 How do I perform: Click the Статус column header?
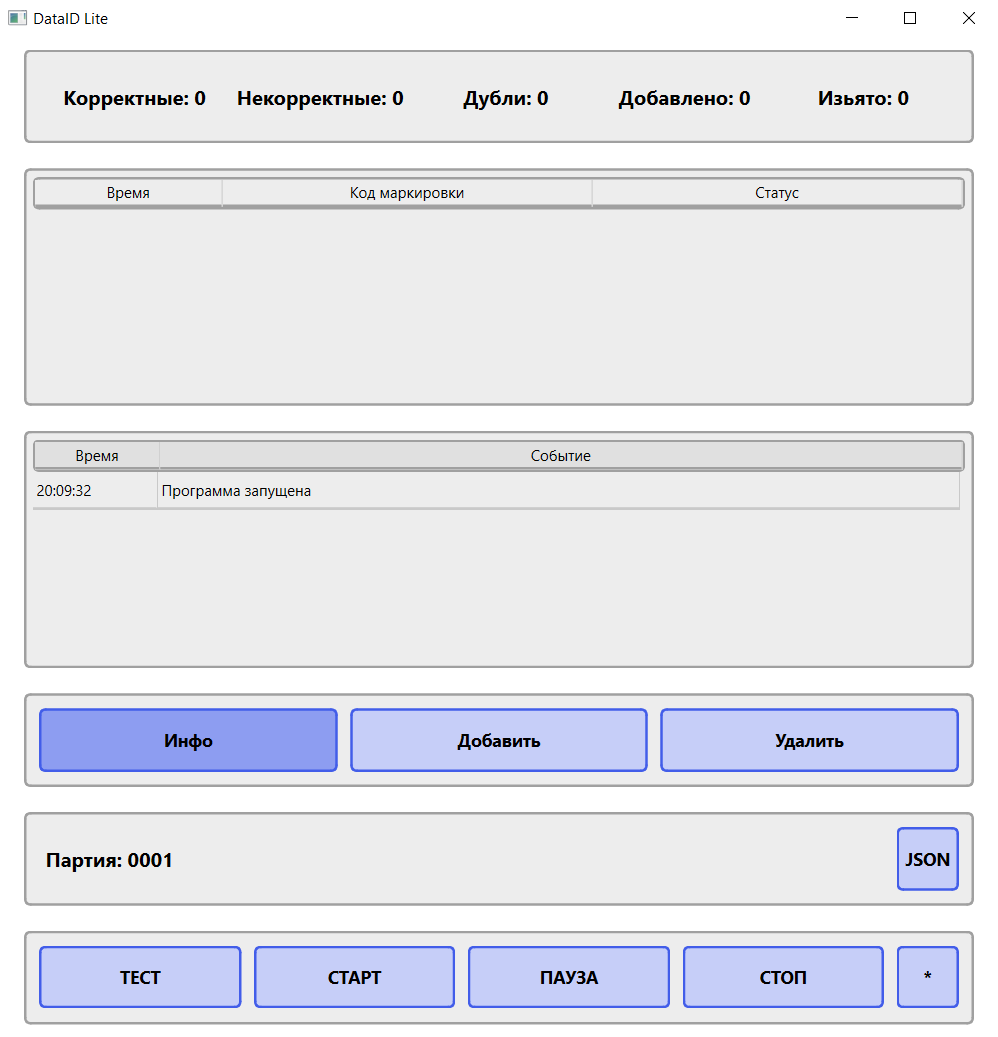pyautogui.click(x=779, y=192)
